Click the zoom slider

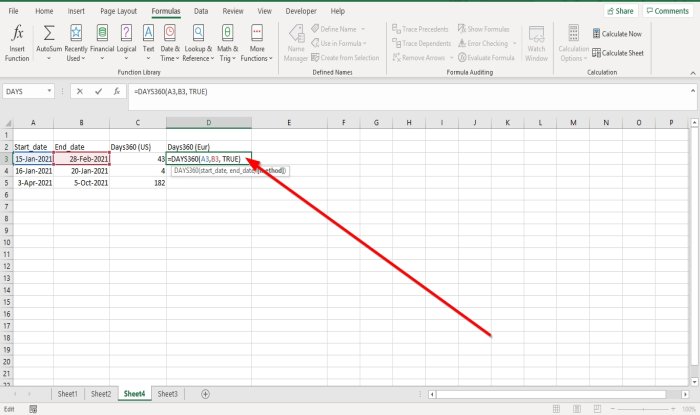coord(643,409)
